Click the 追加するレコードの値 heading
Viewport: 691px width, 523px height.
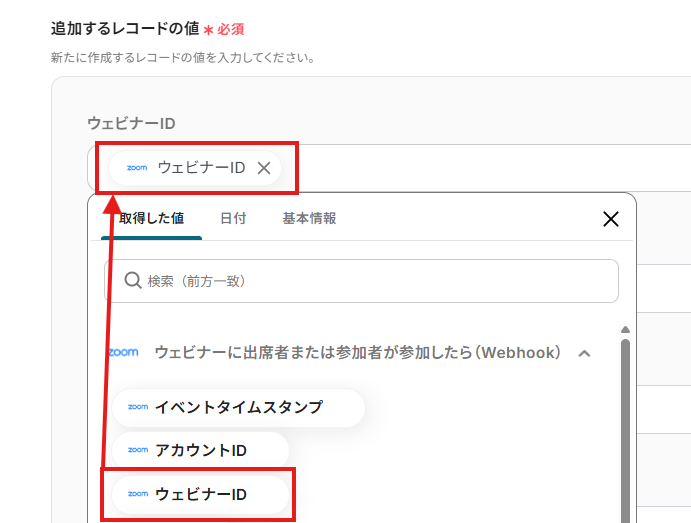pyautogui.click(x=125, y=29)
